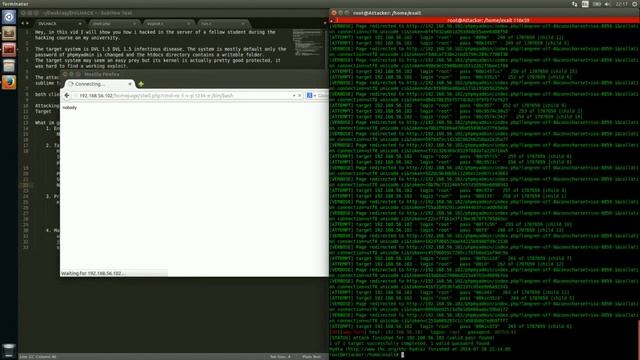Open the red launcher icon above the white one
Viewport: 640px width, 360px height.
pyautogui.click(x=9, y=49)
